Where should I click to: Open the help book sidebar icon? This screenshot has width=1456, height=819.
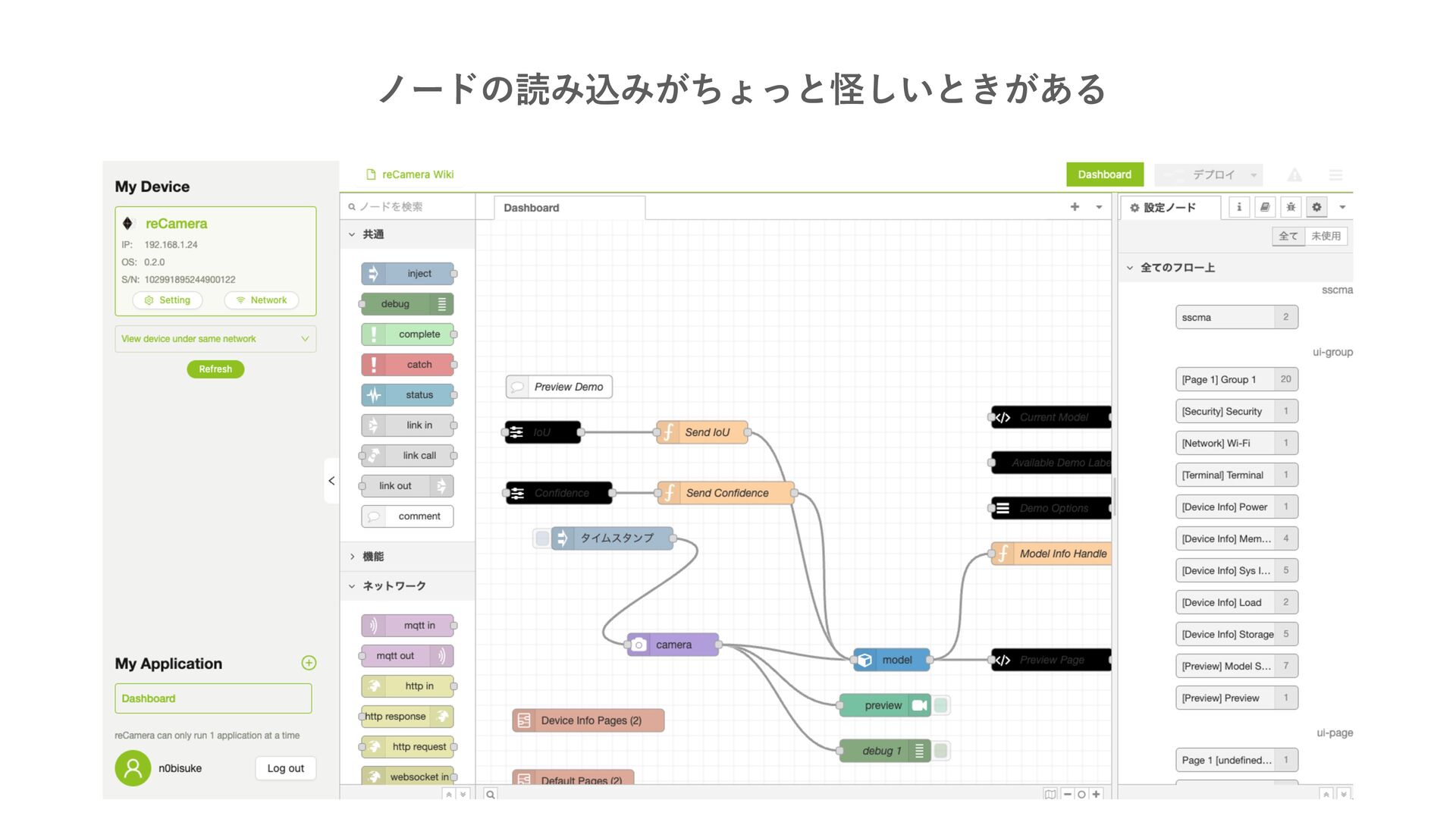point(1265,207)
